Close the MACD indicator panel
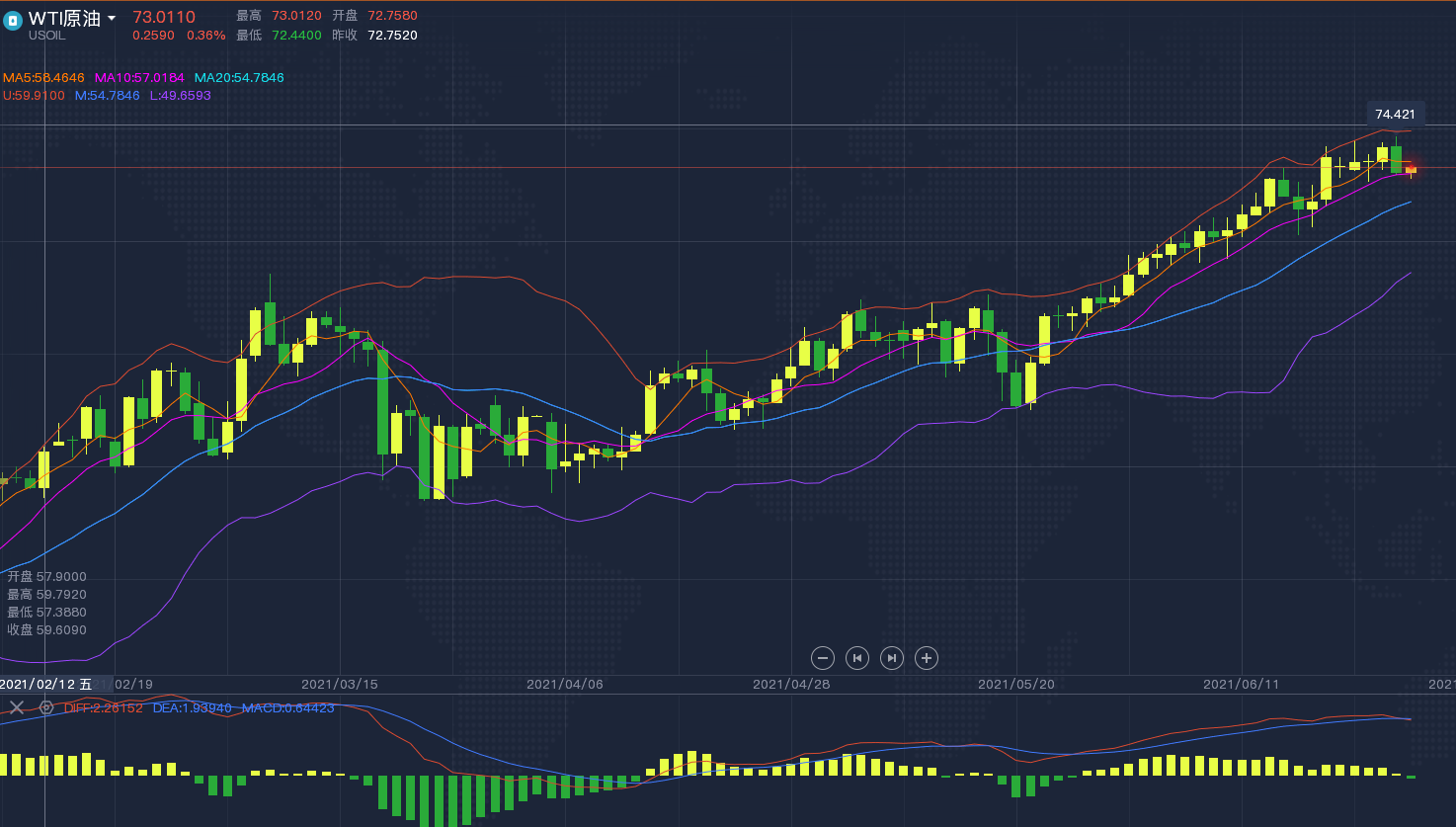The height and width of the screenshot is (827, 1456). click(17, 707)
